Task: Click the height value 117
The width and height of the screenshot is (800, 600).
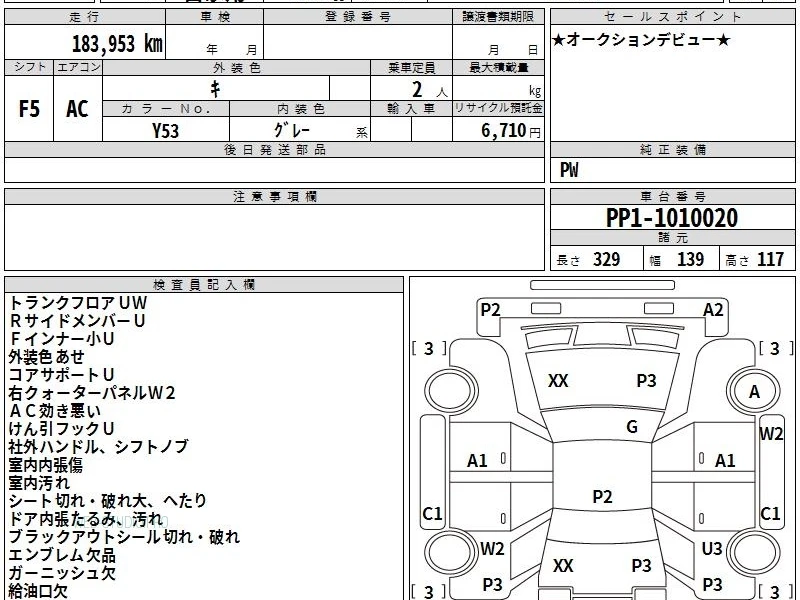Action: 770,259
